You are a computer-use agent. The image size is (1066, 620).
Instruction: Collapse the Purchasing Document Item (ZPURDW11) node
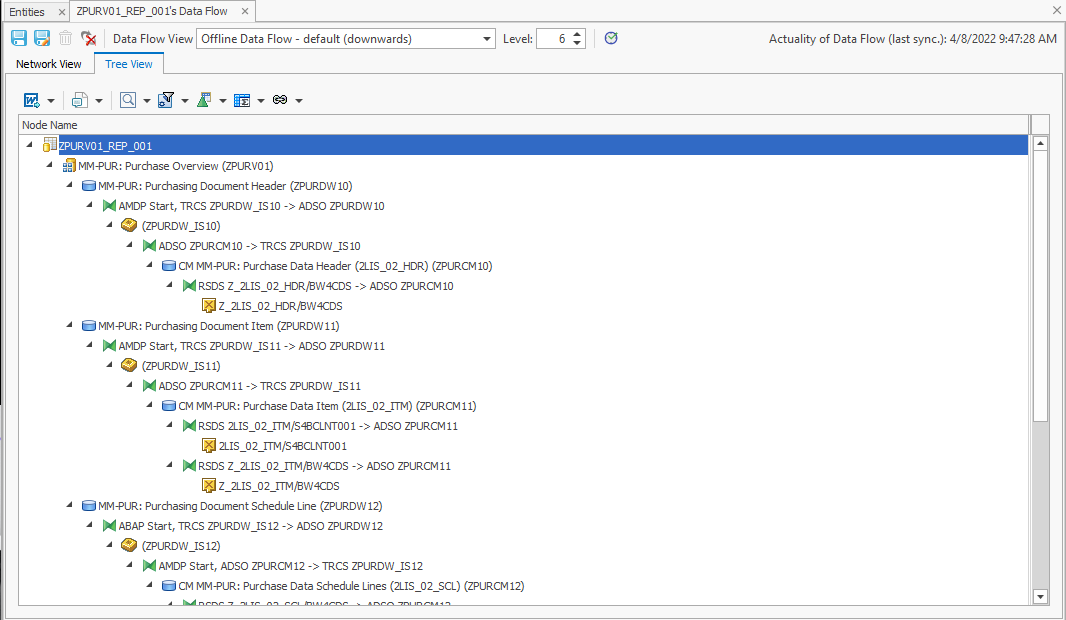click(x=68, y=325)
